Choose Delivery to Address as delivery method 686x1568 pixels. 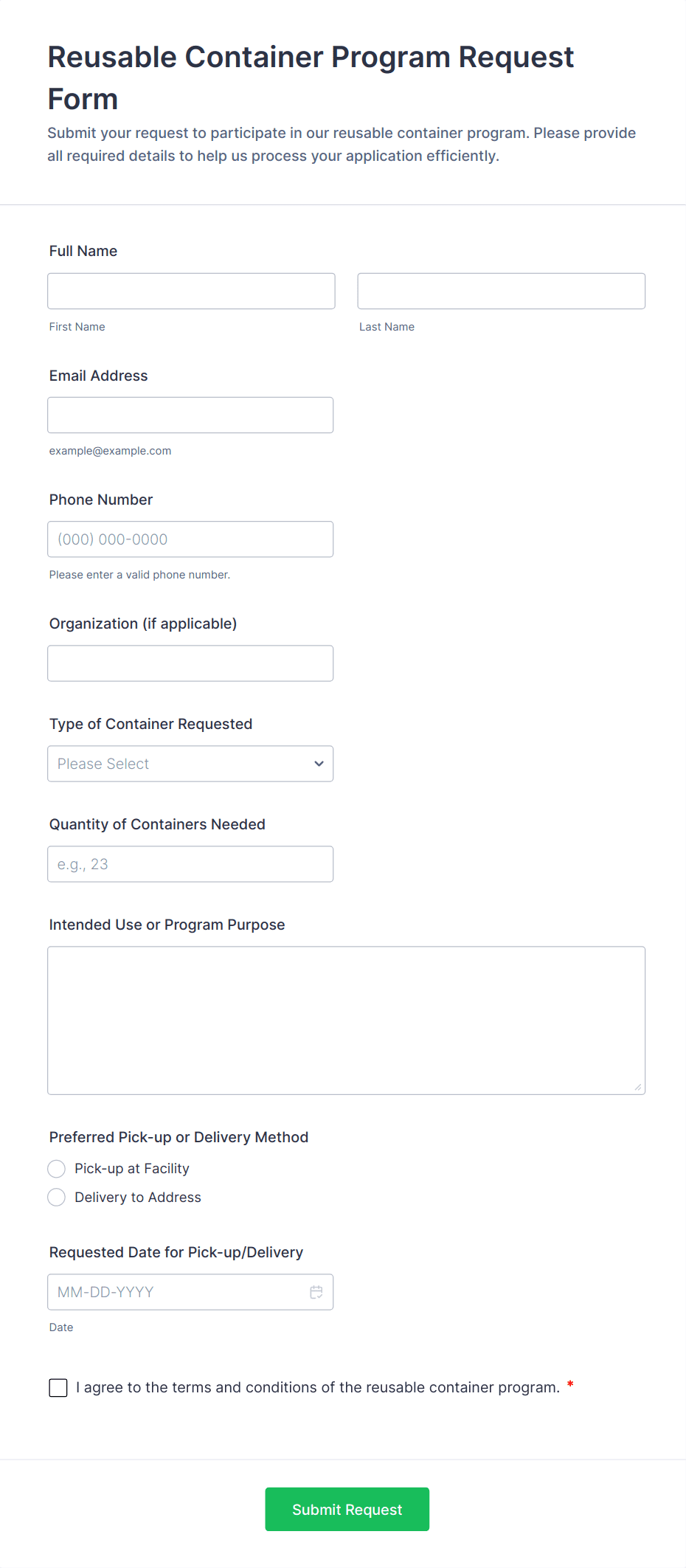tap(57, 1197)
